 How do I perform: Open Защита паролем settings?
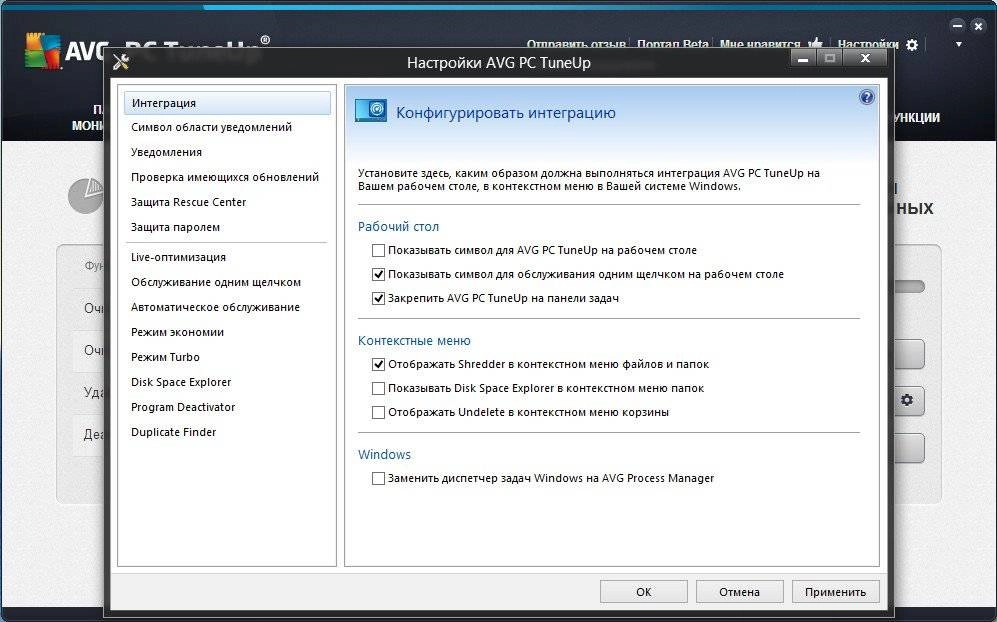click(x=175, y=227)
